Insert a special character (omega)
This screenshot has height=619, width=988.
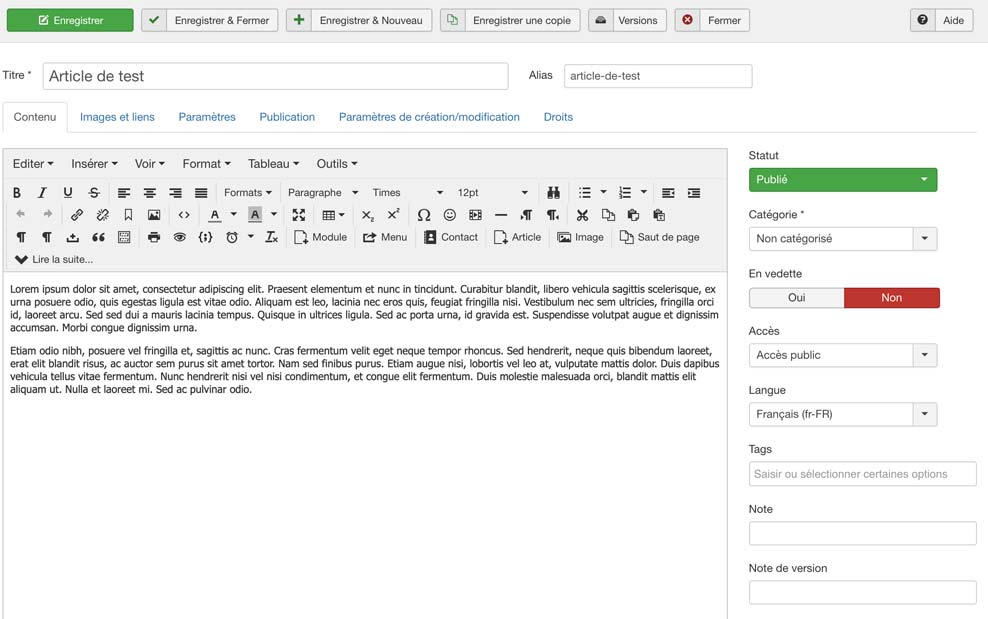pyautogui.click(x=424, y=215)
